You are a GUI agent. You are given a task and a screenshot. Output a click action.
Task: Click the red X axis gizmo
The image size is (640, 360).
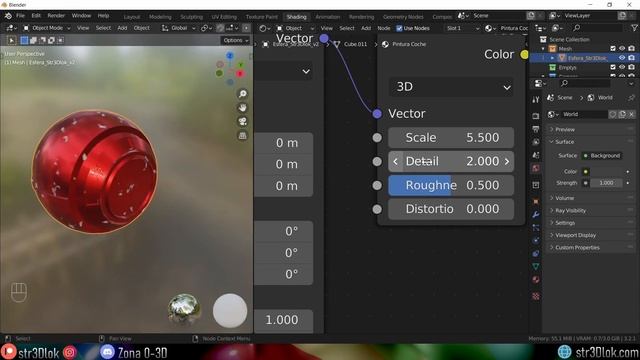point(240,73)
